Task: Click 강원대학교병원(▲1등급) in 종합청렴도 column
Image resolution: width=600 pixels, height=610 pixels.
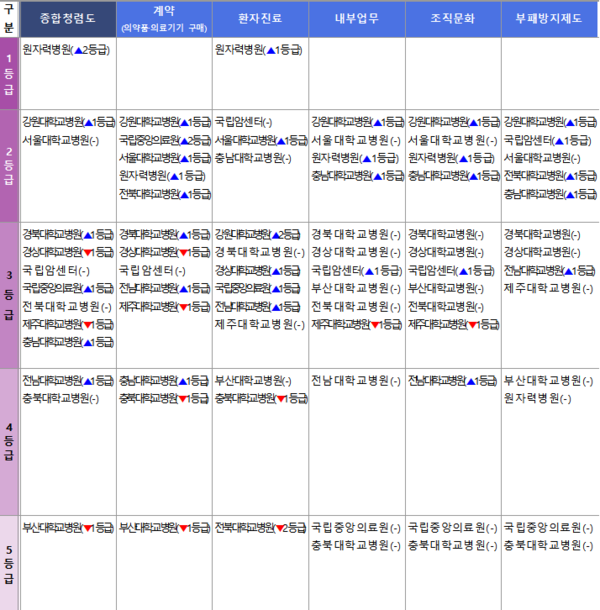Action: click(68, 122)
